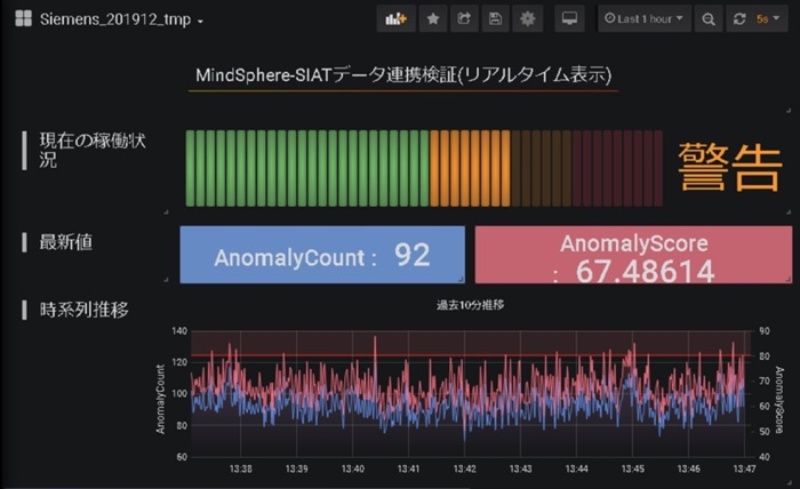Viewport: 800px width, 489px height.
Task: Click the AnomalyCount 92 stat panel
Action: tap(322, 255)
